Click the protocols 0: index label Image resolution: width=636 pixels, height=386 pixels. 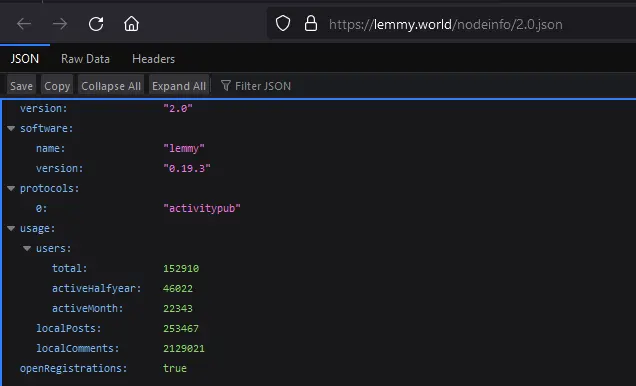pyautogui.click(x=41, y=208)
